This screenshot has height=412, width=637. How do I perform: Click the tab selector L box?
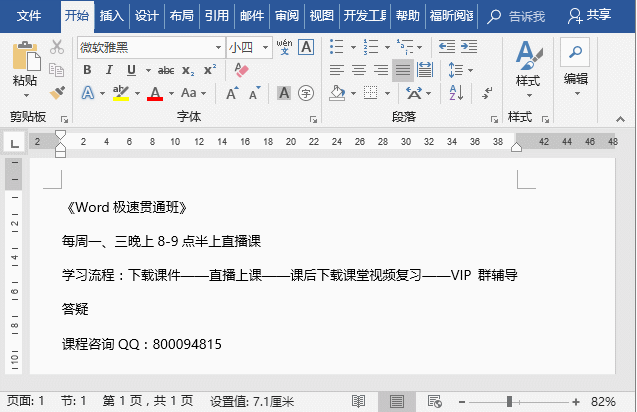click(x=15, y=143)
